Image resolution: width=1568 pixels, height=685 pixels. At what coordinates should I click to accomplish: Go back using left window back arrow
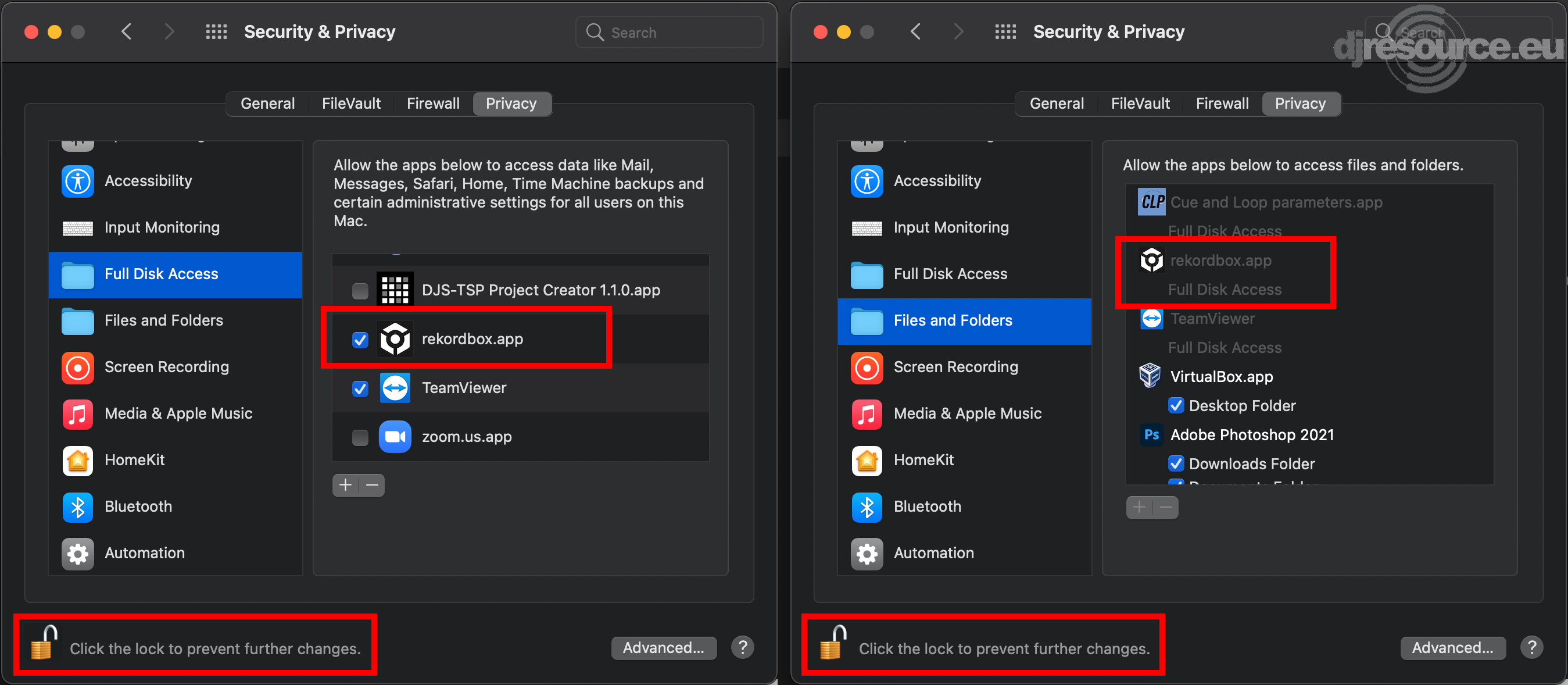tap(127, 31)
